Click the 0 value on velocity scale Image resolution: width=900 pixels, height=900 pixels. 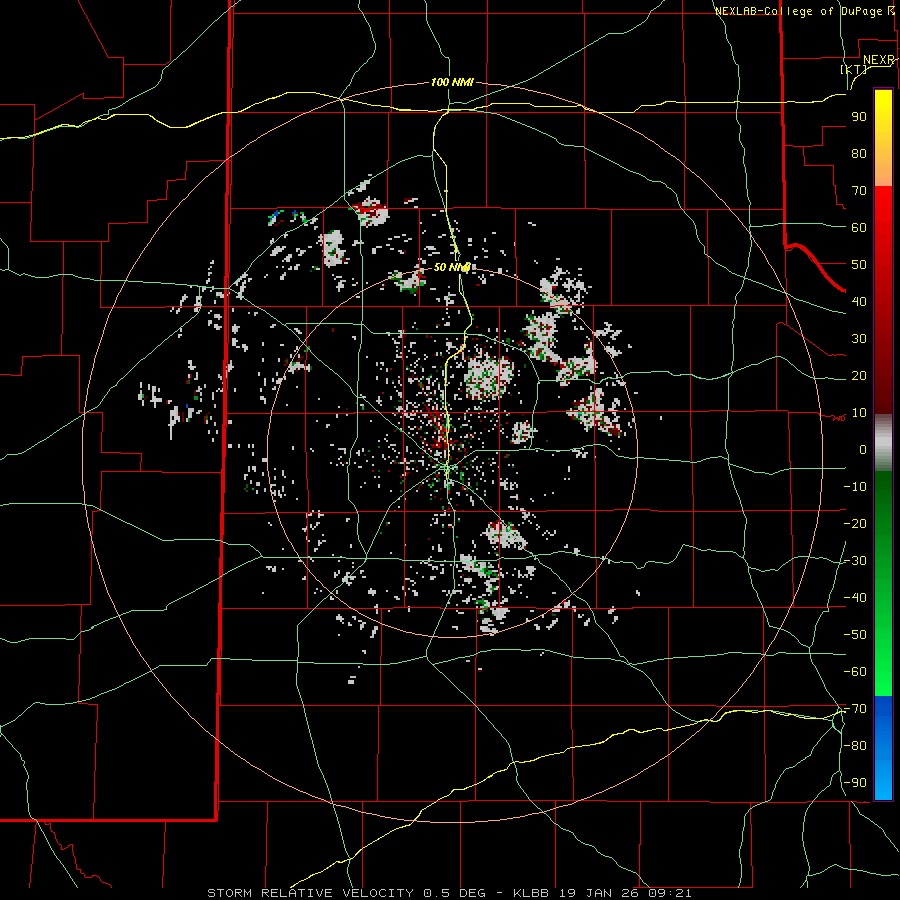pyautogui.click(x=863, y=450)
